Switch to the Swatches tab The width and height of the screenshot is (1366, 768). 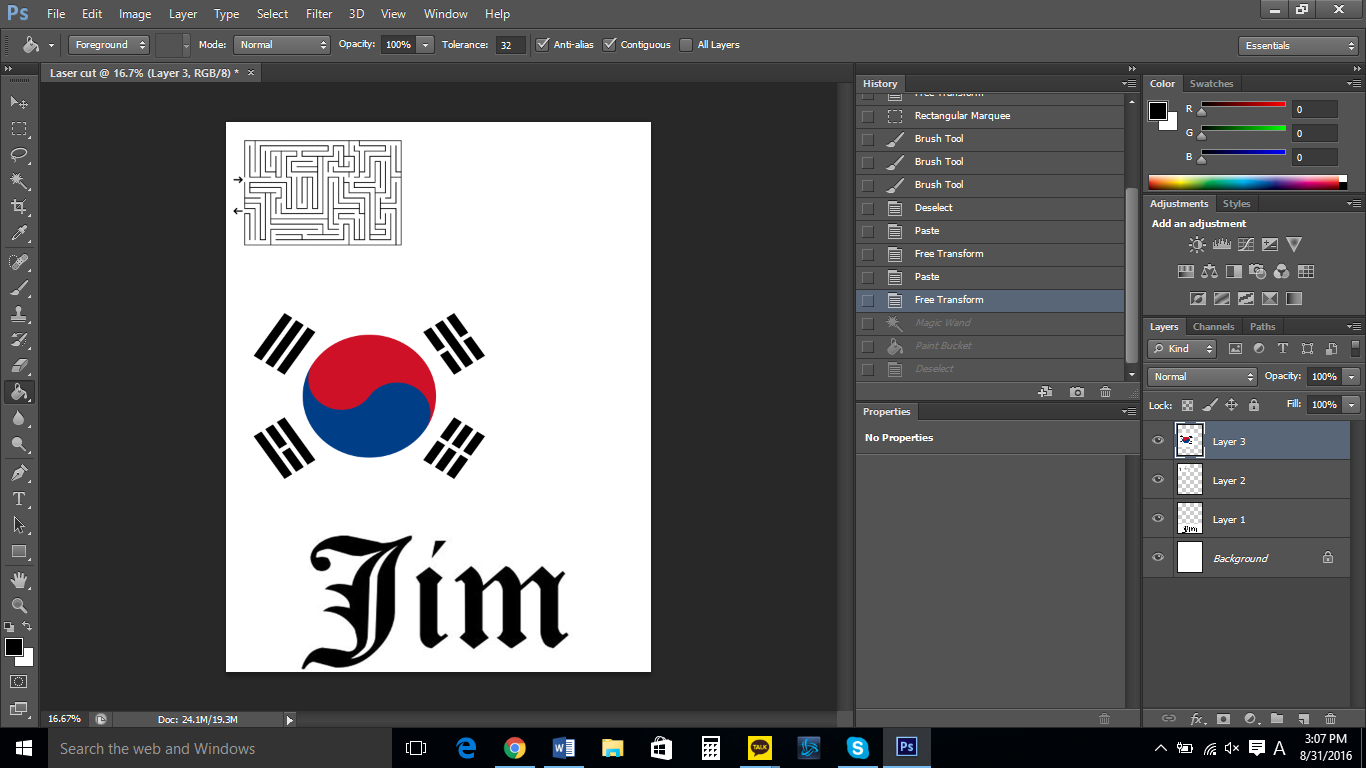coord(1211,83)
